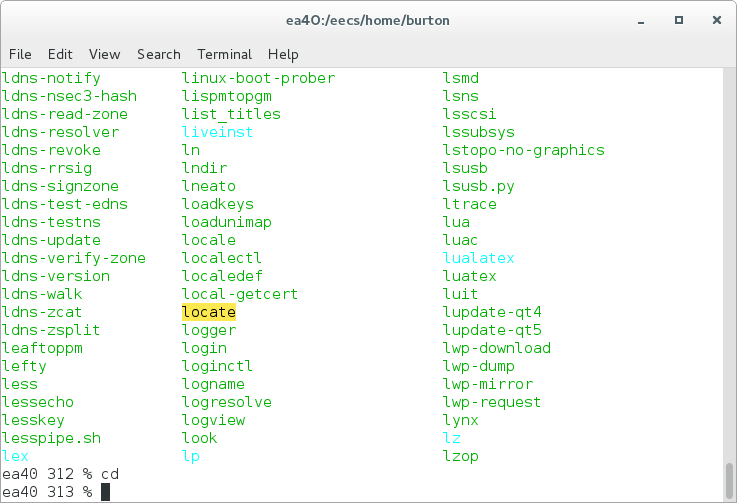Image resolution: width=737 pixels, height=503 pixels.
Task: Click the highlighted locate entry
Action: 209,312
